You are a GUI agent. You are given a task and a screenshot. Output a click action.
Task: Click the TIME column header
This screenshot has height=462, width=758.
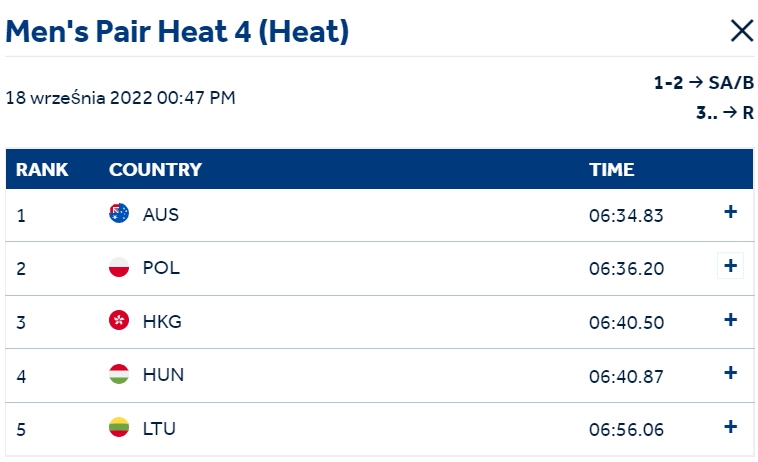coord(612,170)
